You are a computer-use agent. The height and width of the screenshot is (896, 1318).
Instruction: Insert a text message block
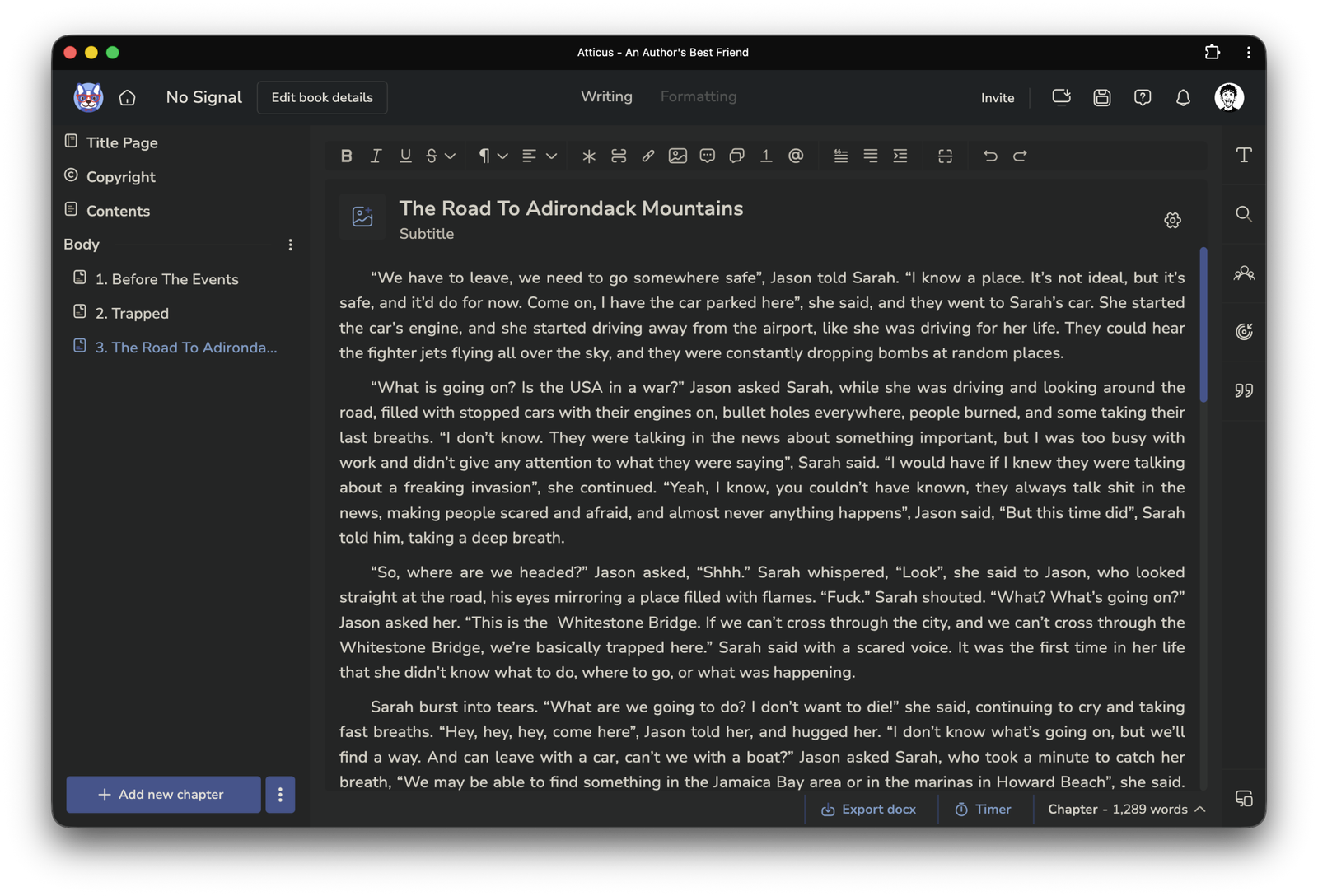(708, 156)
